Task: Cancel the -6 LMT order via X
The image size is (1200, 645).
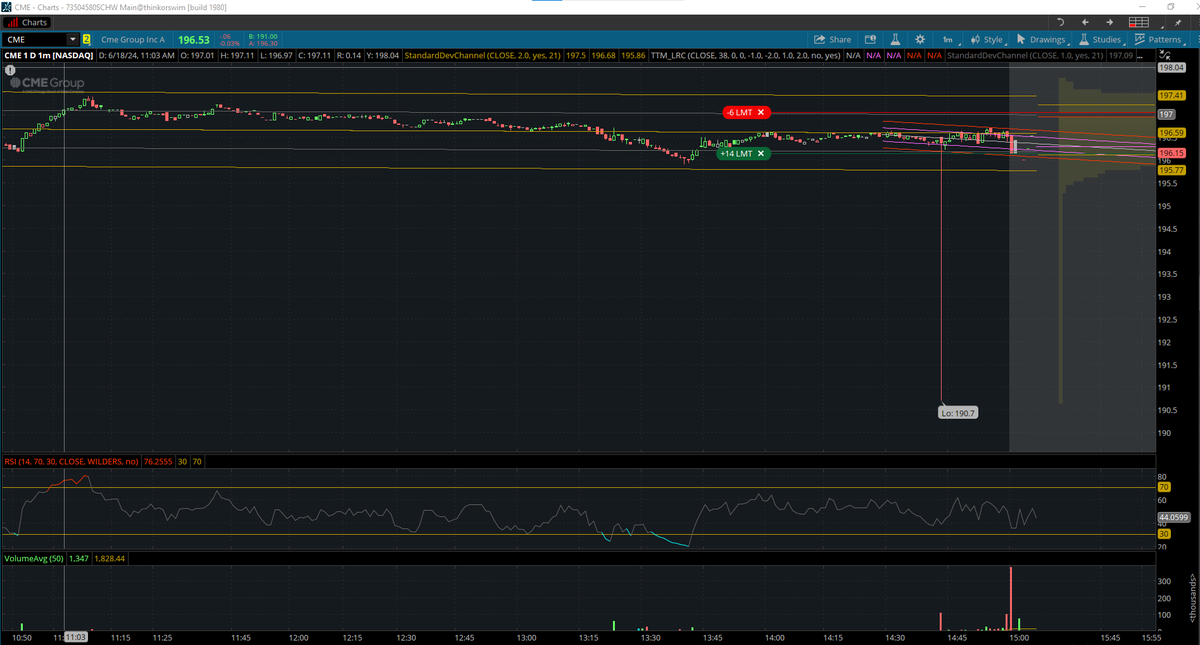Action: (761, 113)
